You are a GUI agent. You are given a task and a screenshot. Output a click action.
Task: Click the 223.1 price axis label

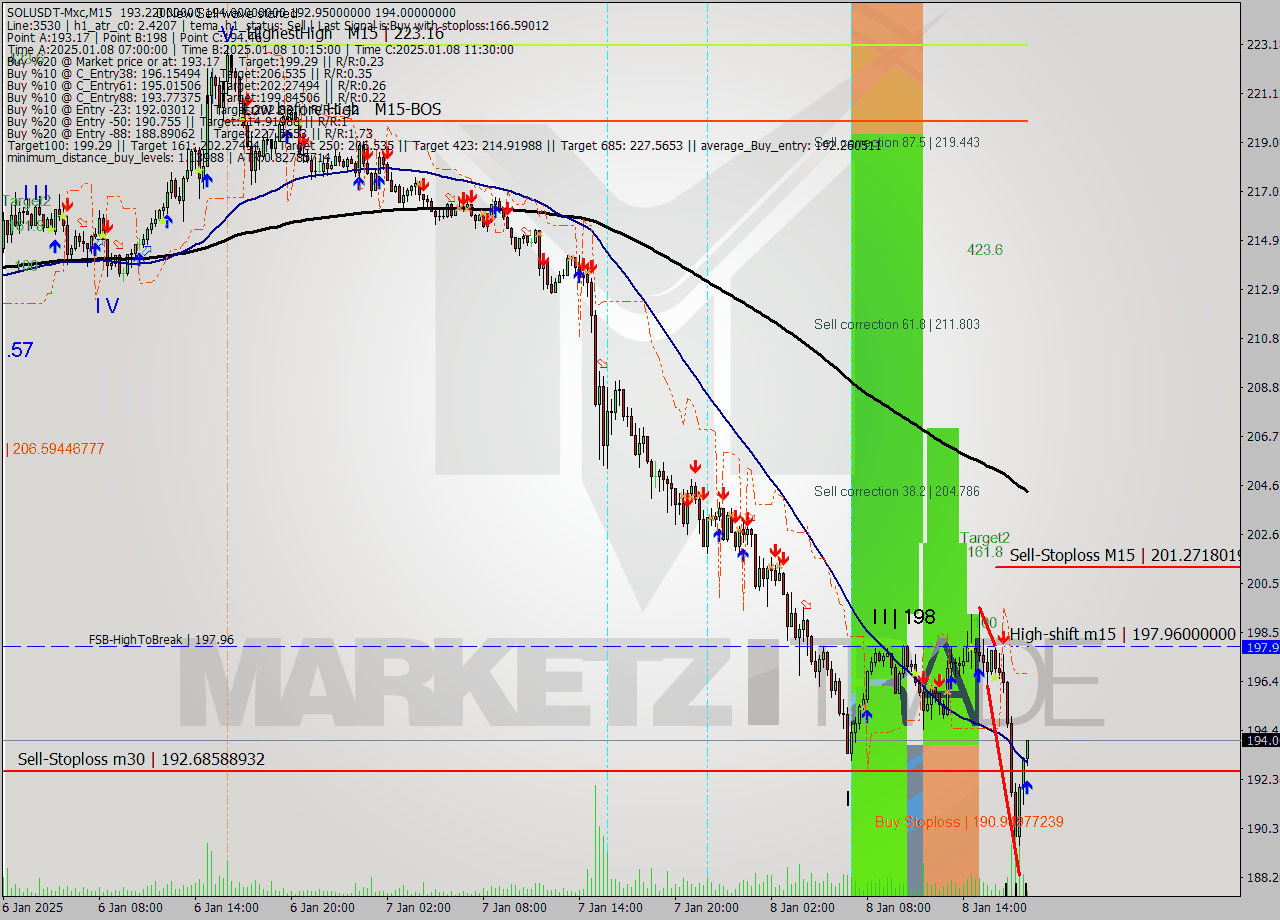pyautogui.click(x=1261, y=44)
